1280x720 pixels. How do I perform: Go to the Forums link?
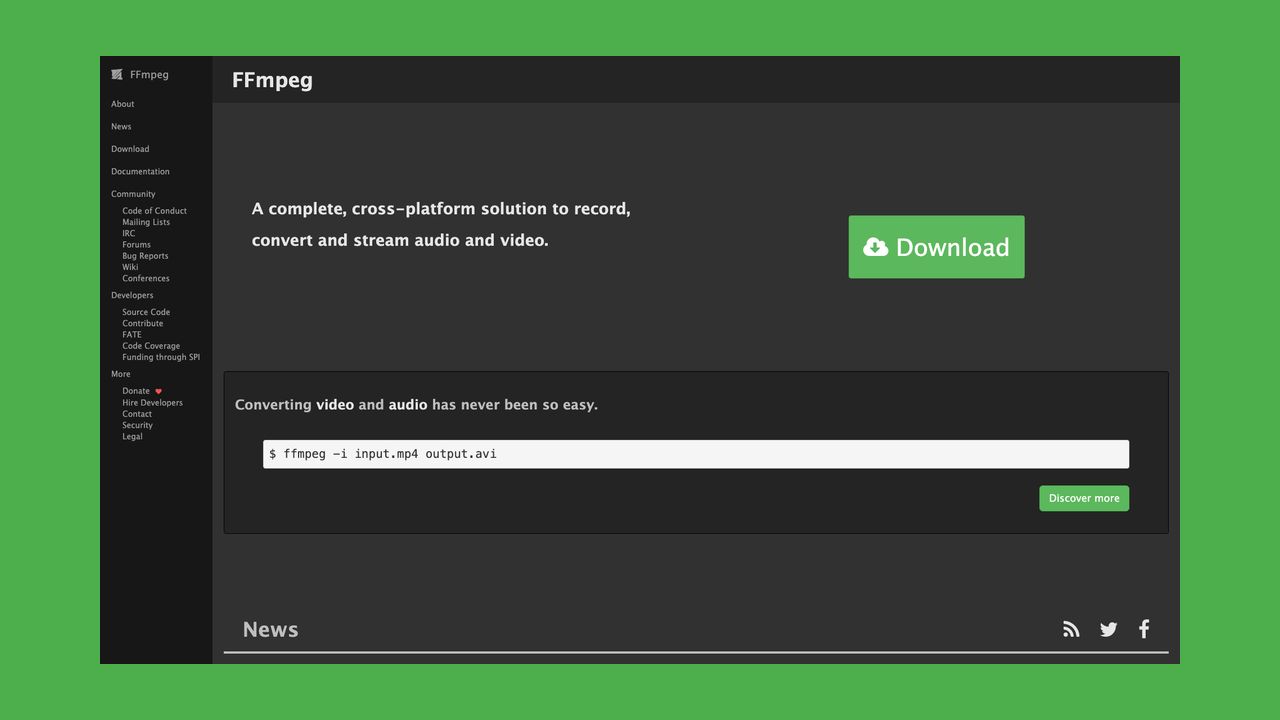[136, 245]
